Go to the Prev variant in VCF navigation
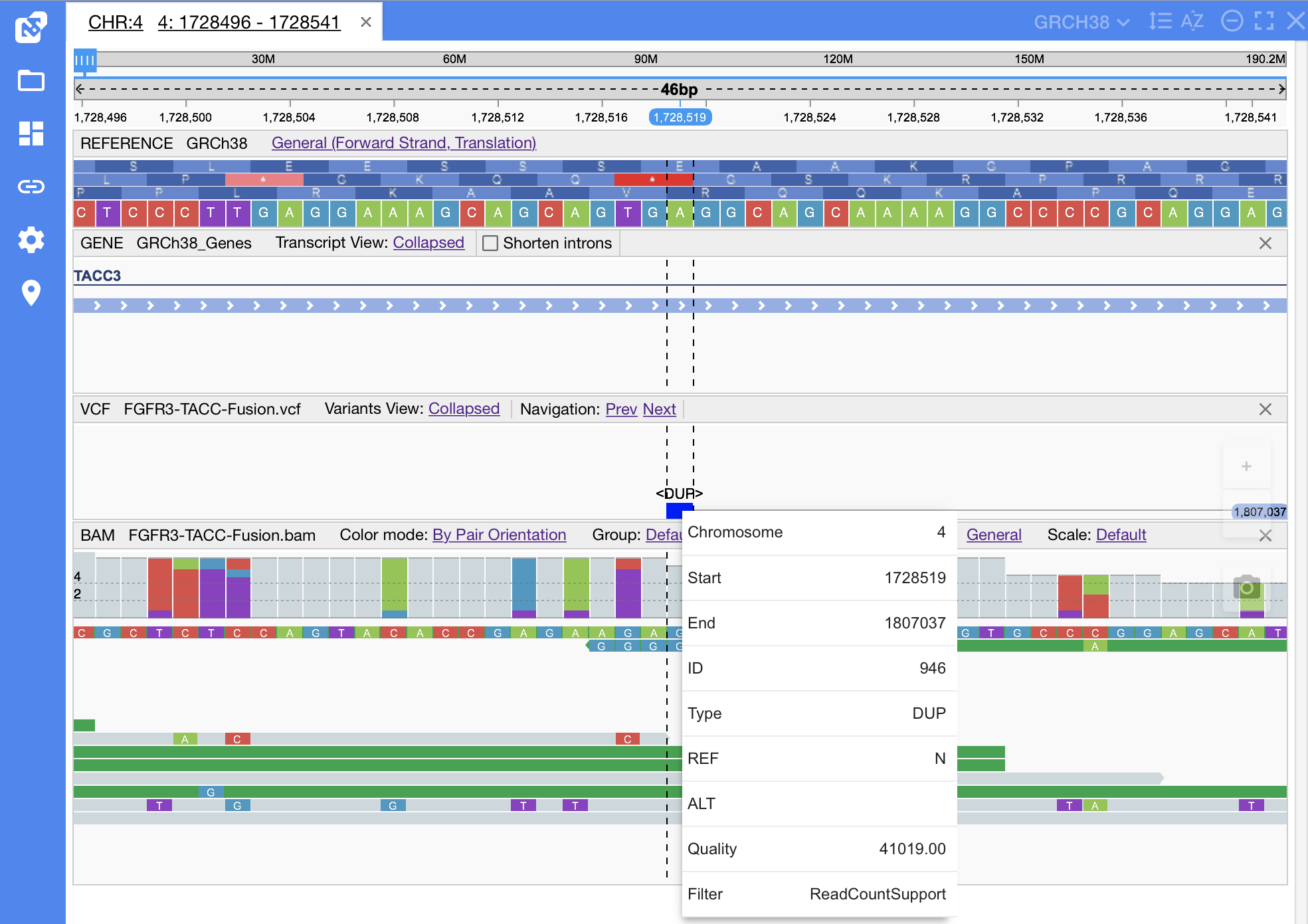The image size is (1308, 924). pos(621,409)
